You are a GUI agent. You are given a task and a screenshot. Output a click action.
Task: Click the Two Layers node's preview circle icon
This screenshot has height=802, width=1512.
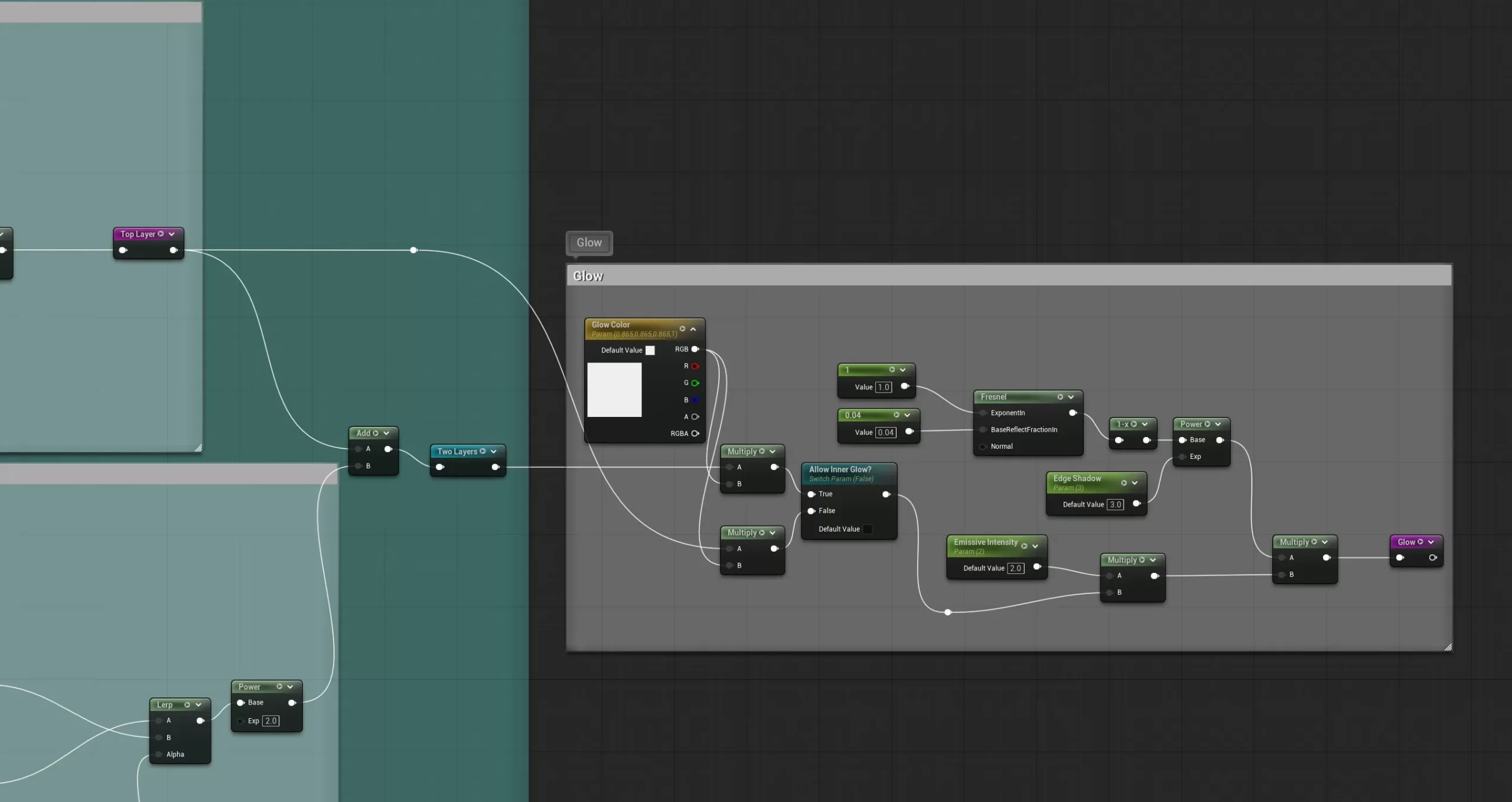[x=483, y=451]
